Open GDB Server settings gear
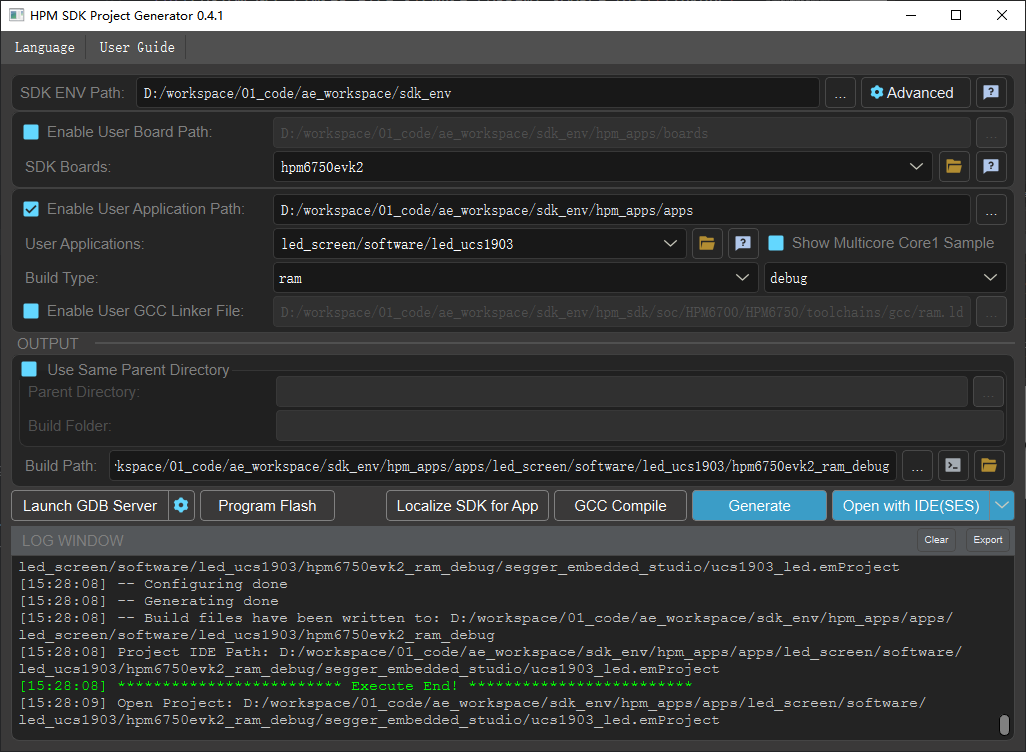This screenshot has height=752, width=1026. (181, 505)
